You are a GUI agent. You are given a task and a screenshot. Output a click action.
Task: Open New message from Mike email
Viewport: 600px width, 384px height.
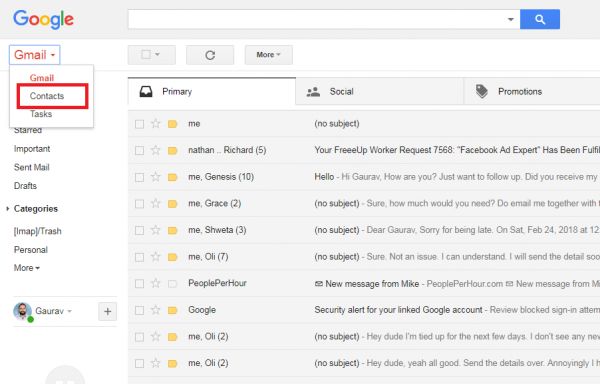pyautogui.click(x=364, y=283)
